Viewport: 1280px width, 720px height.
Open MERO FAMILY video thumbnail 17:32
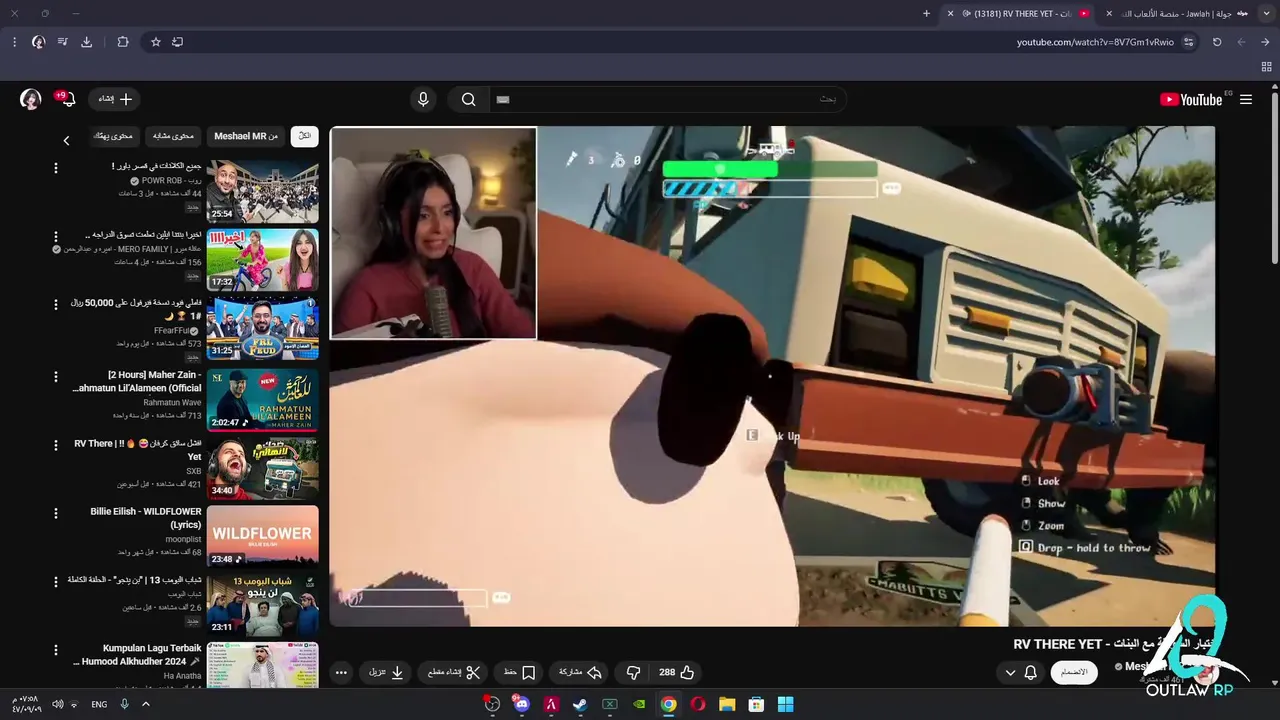pos(263,259)
